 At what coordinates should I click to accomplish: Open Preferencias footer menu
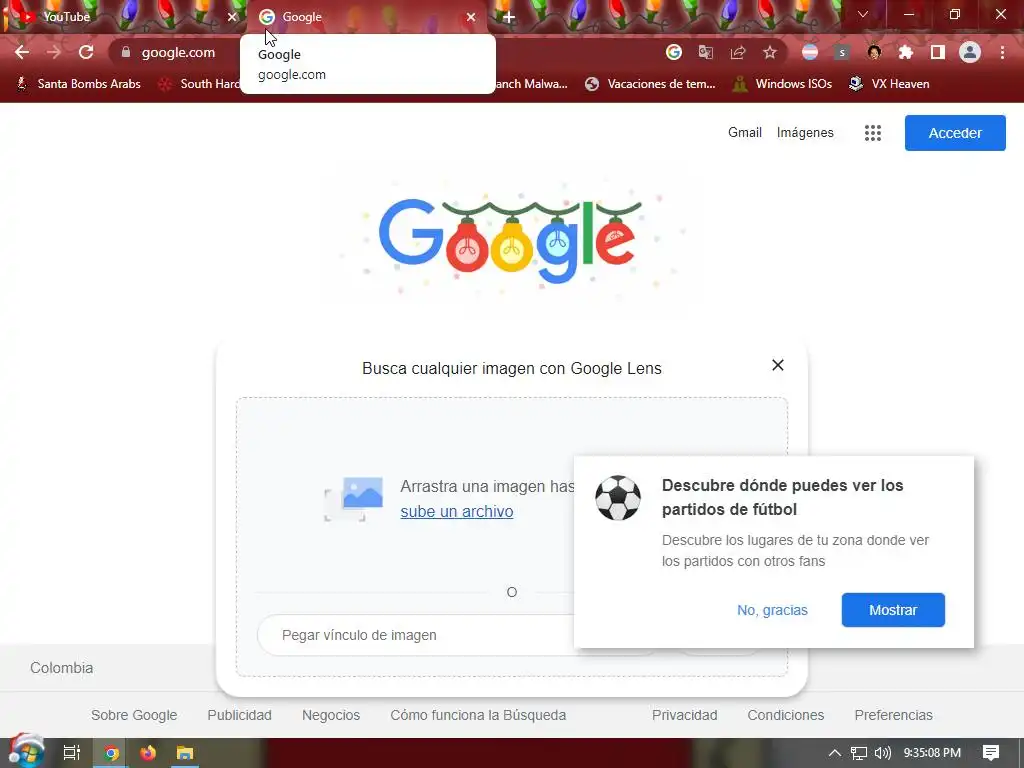tap(893, 715)
